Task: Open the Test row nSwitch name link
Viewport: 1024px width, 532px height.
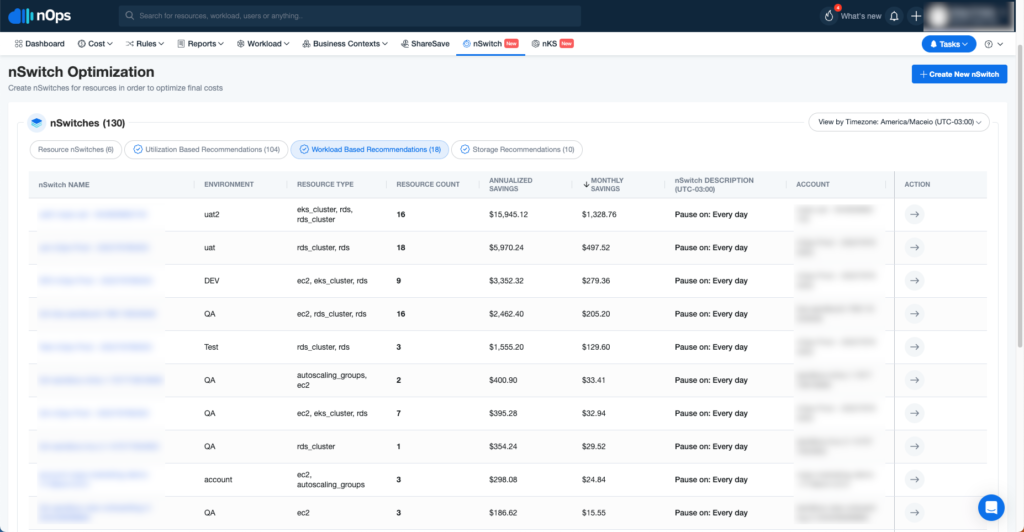Action: pyautogui.click(x=95, y=347)
